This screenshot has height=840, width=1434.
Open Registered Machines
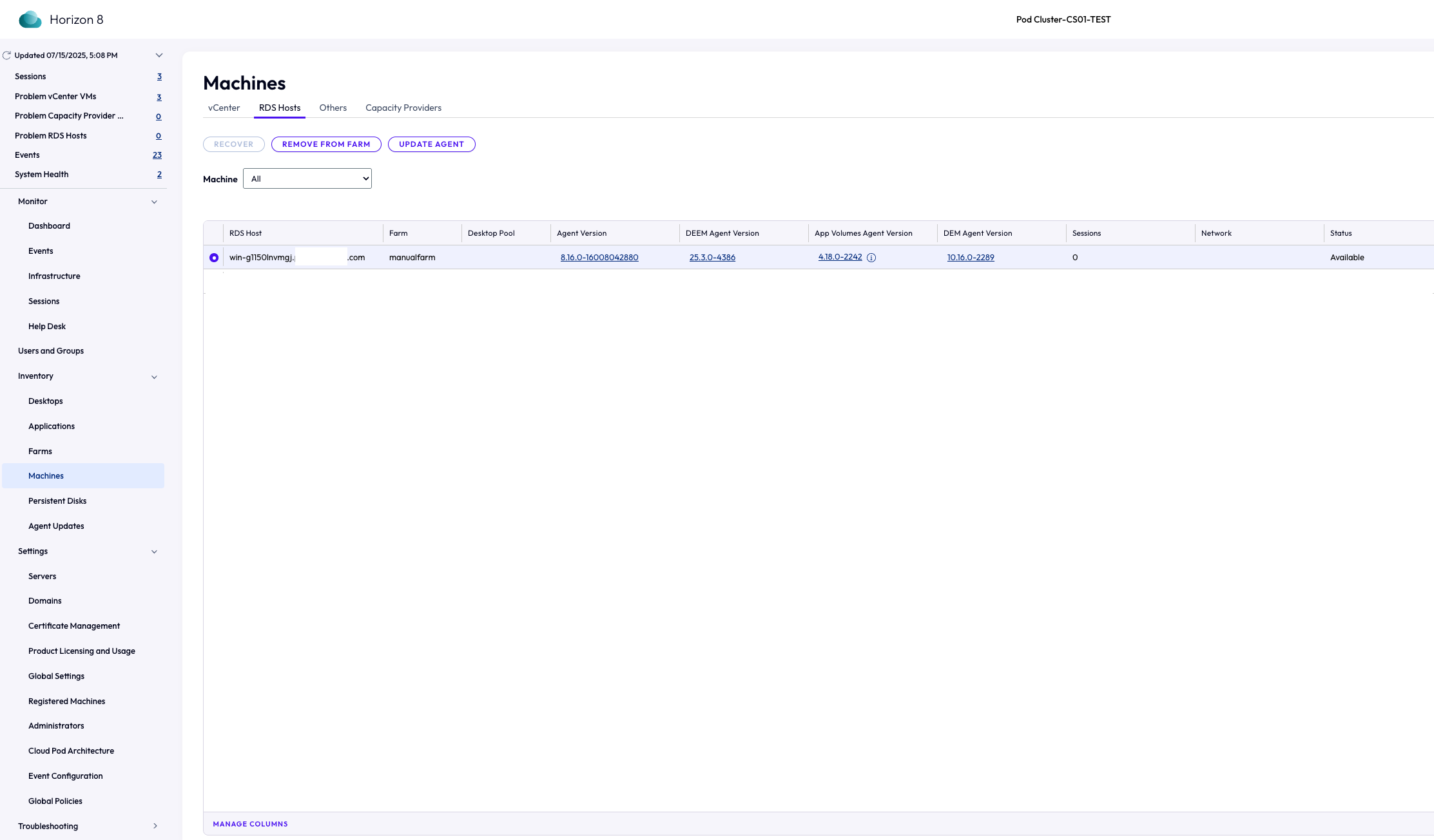click(x=66, y=701)
